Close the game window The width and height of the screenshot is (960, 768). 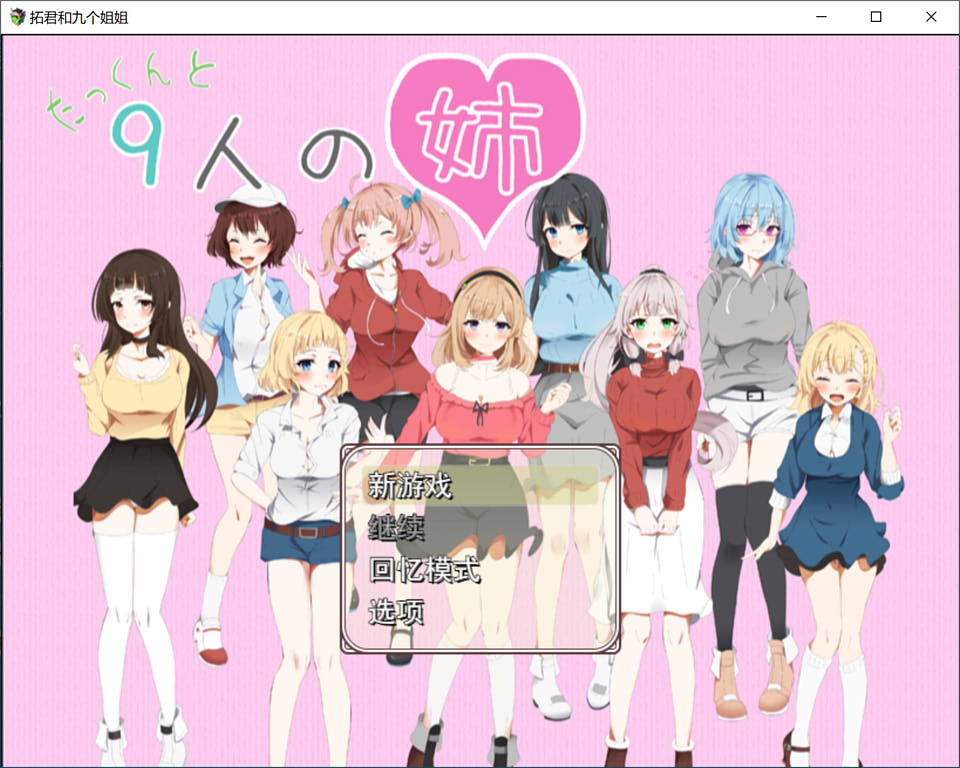click(931, 17)
